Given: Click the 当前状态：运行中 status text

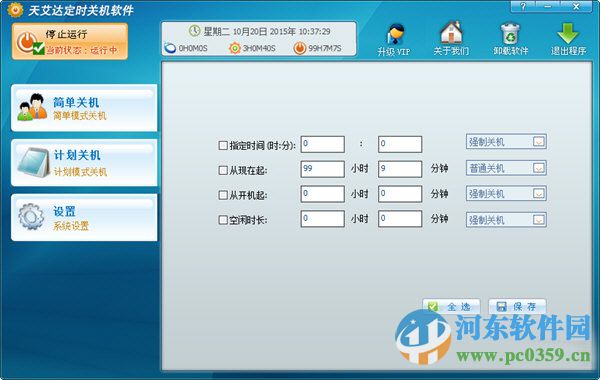Looking at the screenshot, I should point(82,50).
